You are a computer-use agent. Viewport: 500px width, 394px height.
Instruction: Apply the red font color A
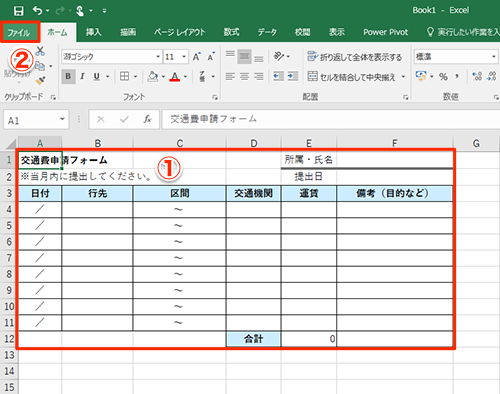point(175,77)
